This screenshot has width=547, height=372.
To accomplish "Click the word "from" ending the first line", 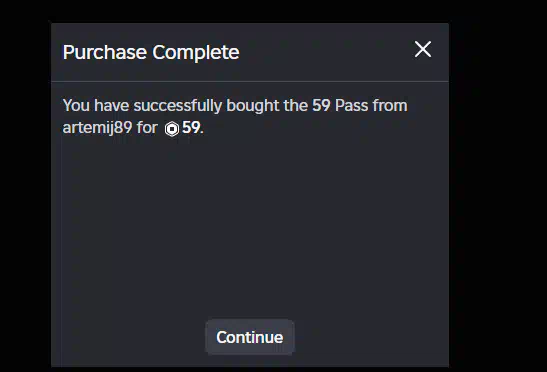I will (x=390, y=105).
